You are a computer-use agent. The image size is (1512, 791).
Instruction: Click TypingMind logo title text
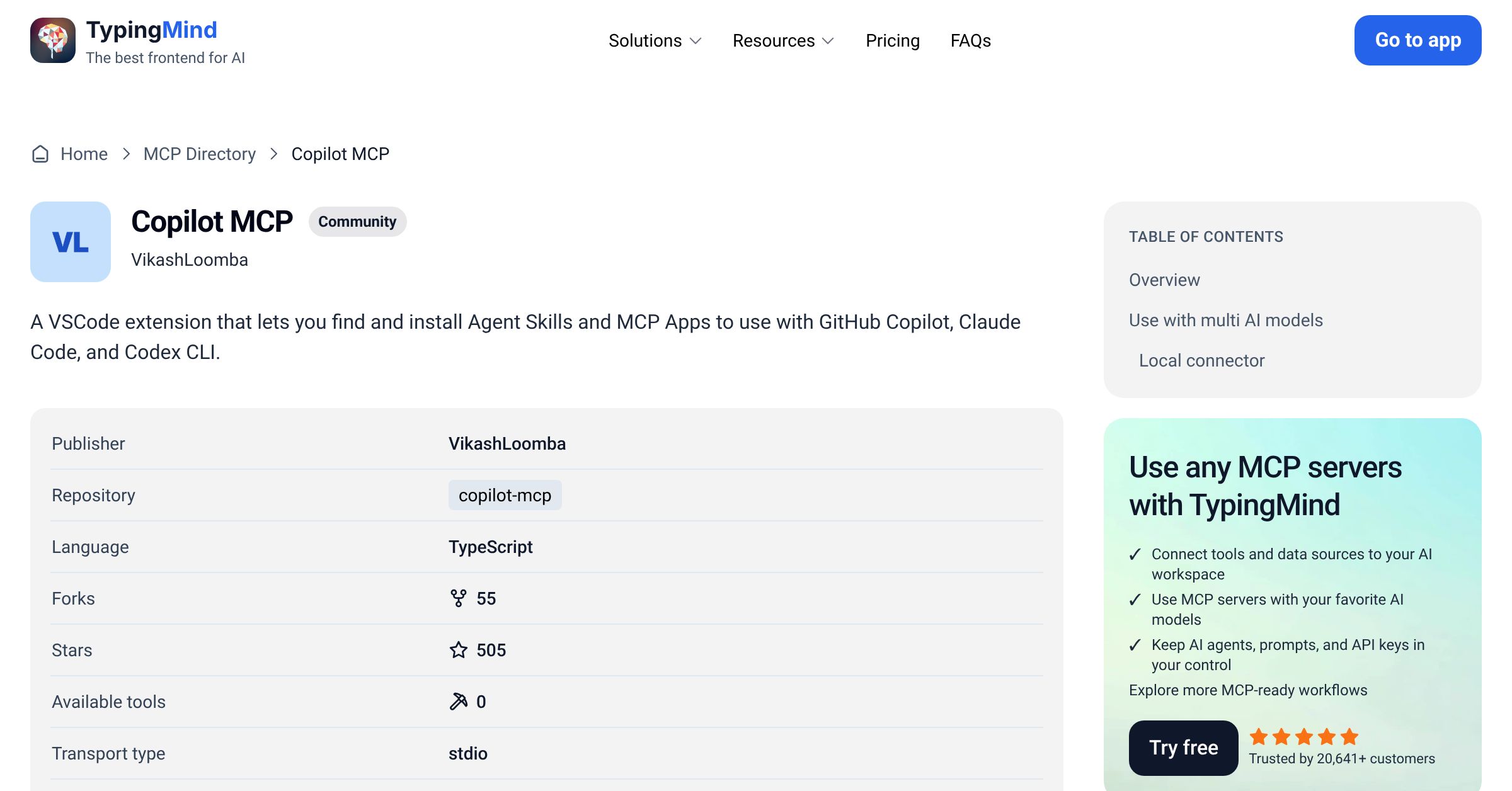pos(151,30)
